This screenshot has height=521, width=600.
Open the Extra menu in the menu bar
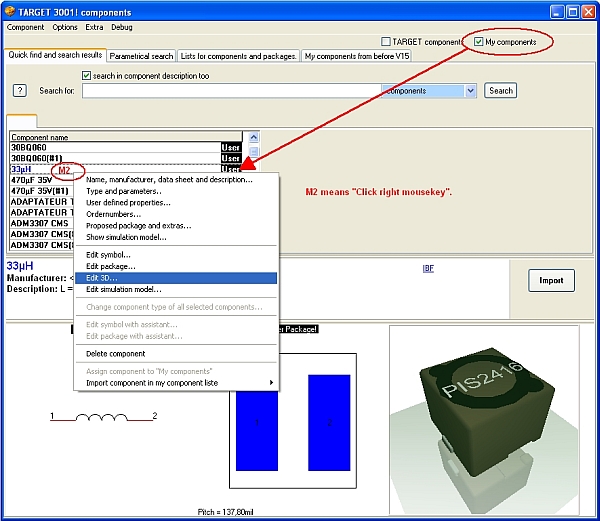94,27
